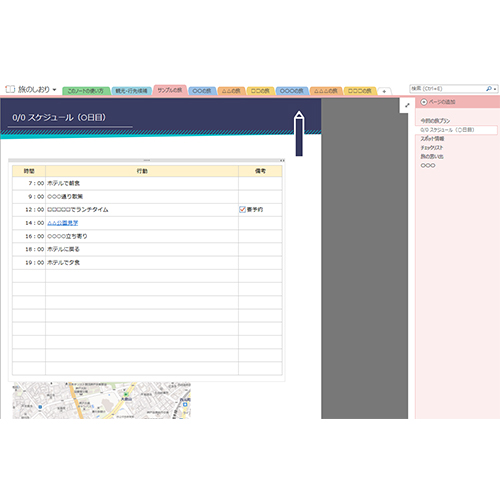Click the note container top drag handle

pyautogui.click(x=147, y=160)
